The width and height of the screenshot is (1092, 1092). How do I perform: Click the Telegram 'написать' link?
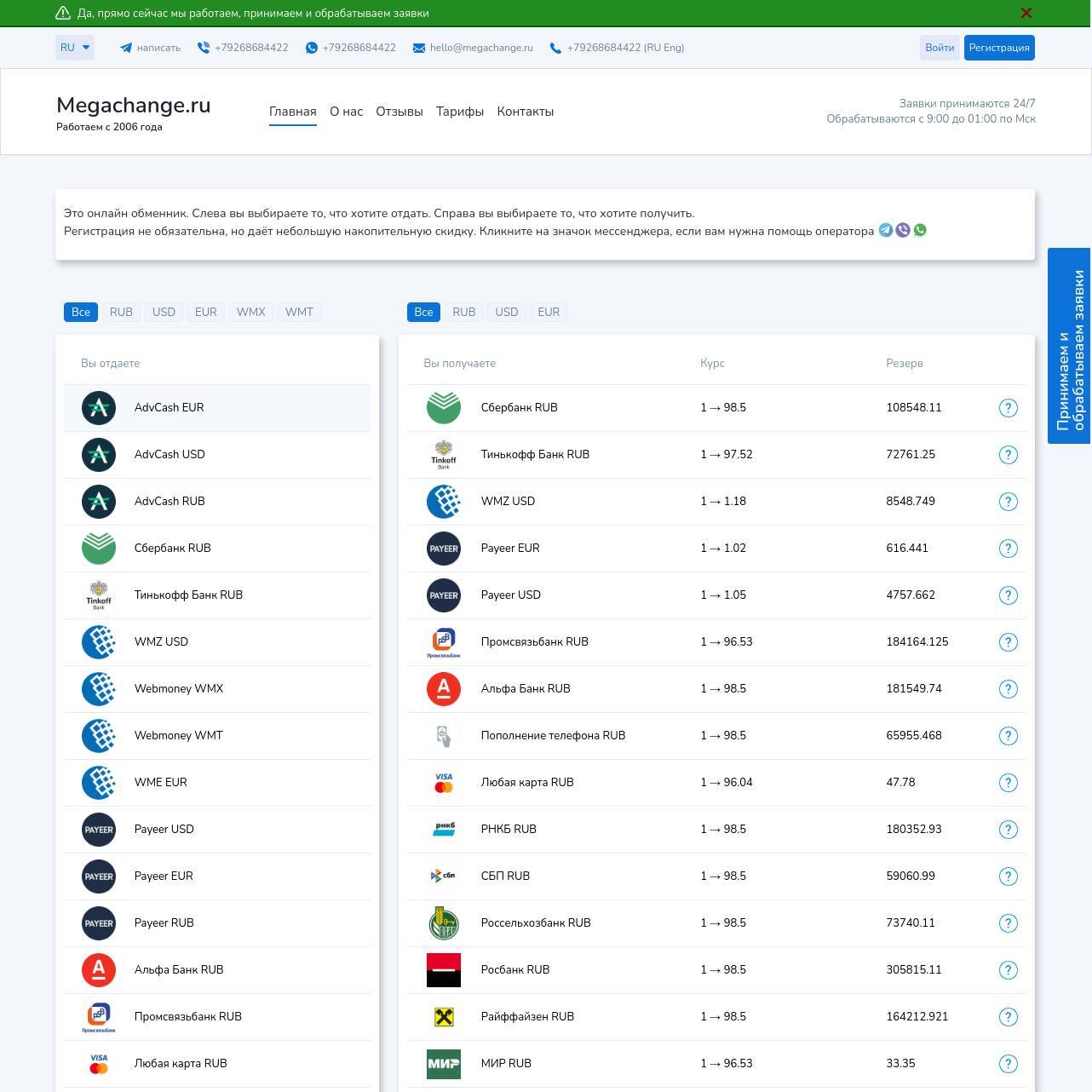coord(150,48)
